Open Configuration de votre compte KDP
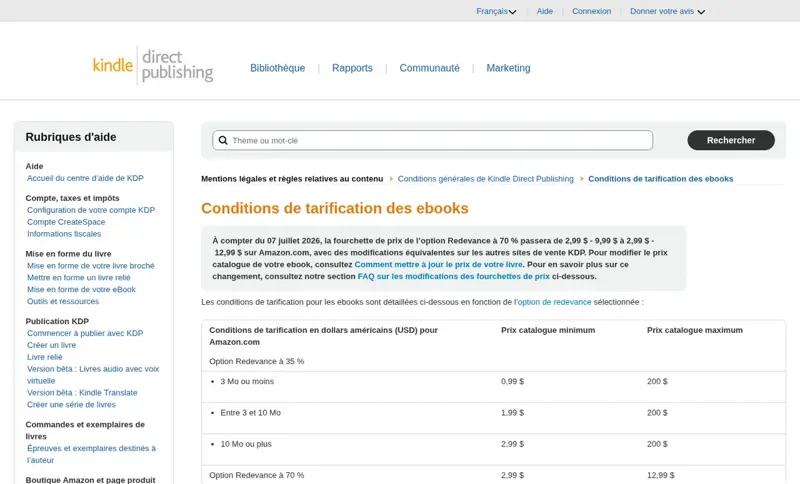Screen dimensions: 800x484 point(91,210)
